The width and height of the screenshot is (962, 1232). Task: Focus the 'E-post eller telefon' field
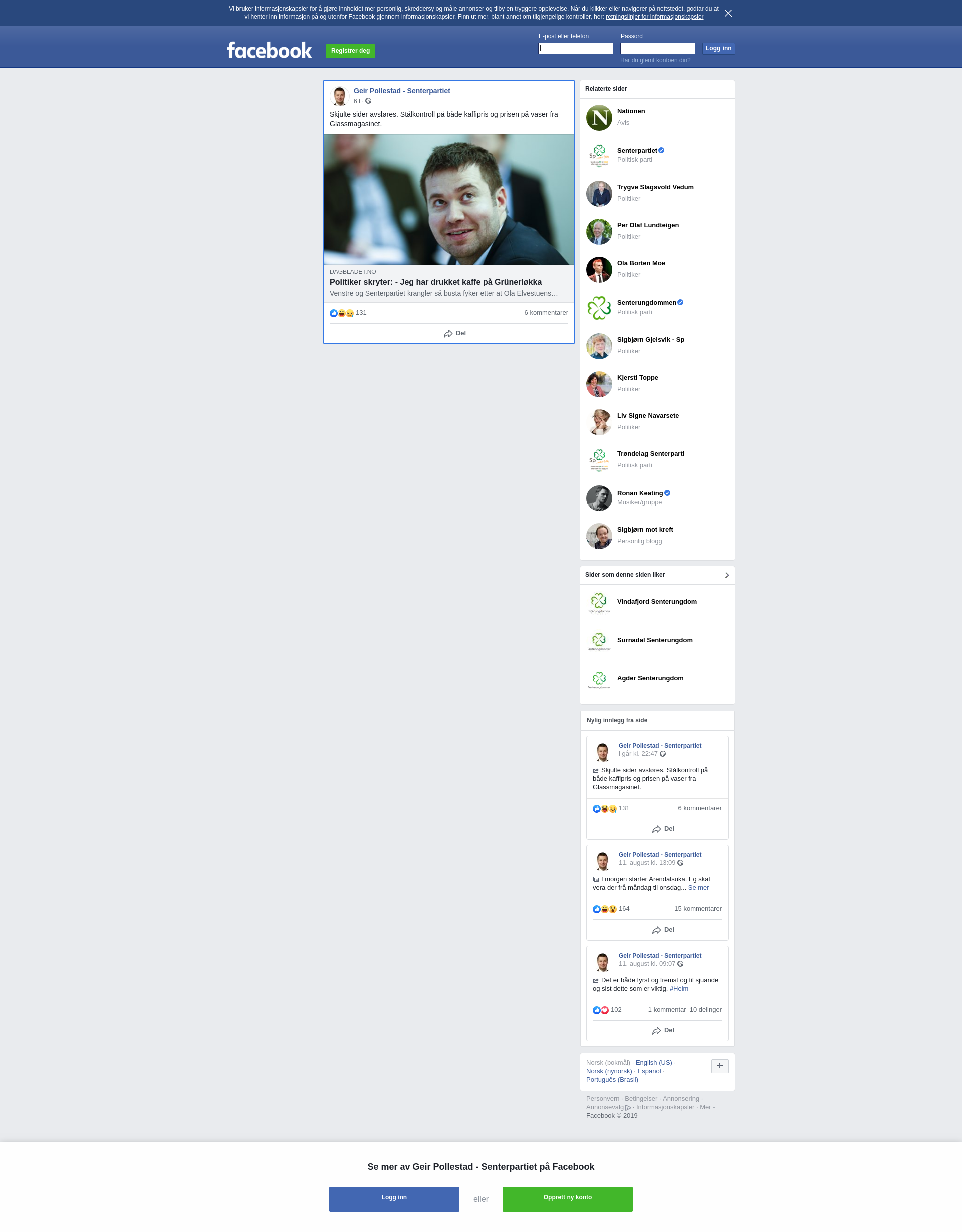[575, 49]
